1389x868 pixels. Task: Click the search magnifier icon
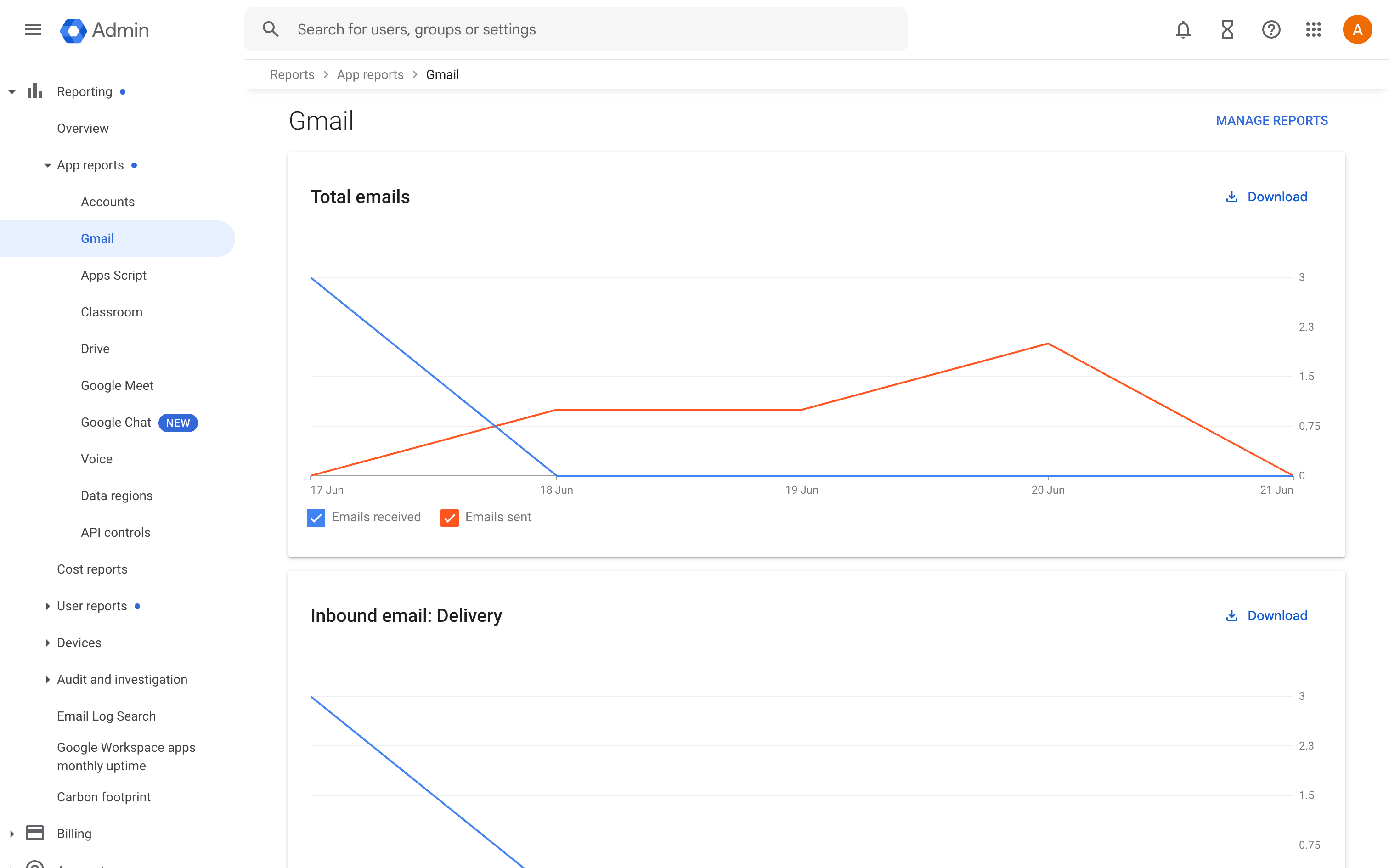(x=271, y=29)
